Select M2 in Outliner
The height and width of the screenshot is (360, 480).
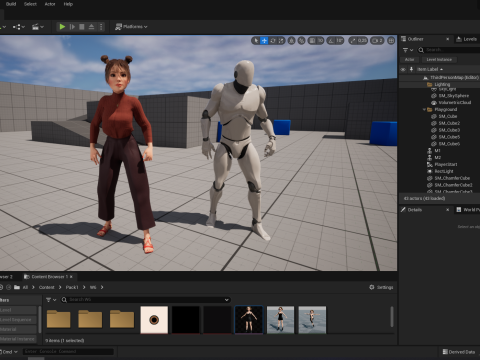click(x=438, y=157)
